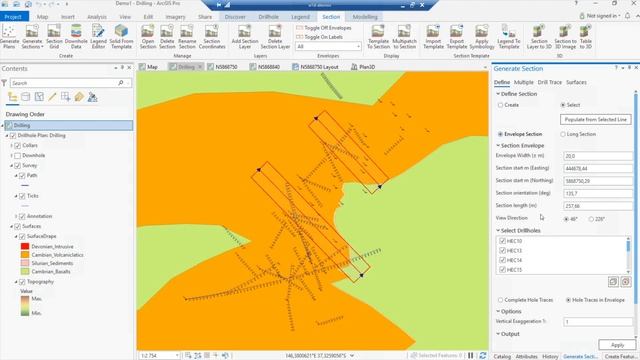
Task: Click Toggle Off Envelopes
Action: click(x=324, y=28)
